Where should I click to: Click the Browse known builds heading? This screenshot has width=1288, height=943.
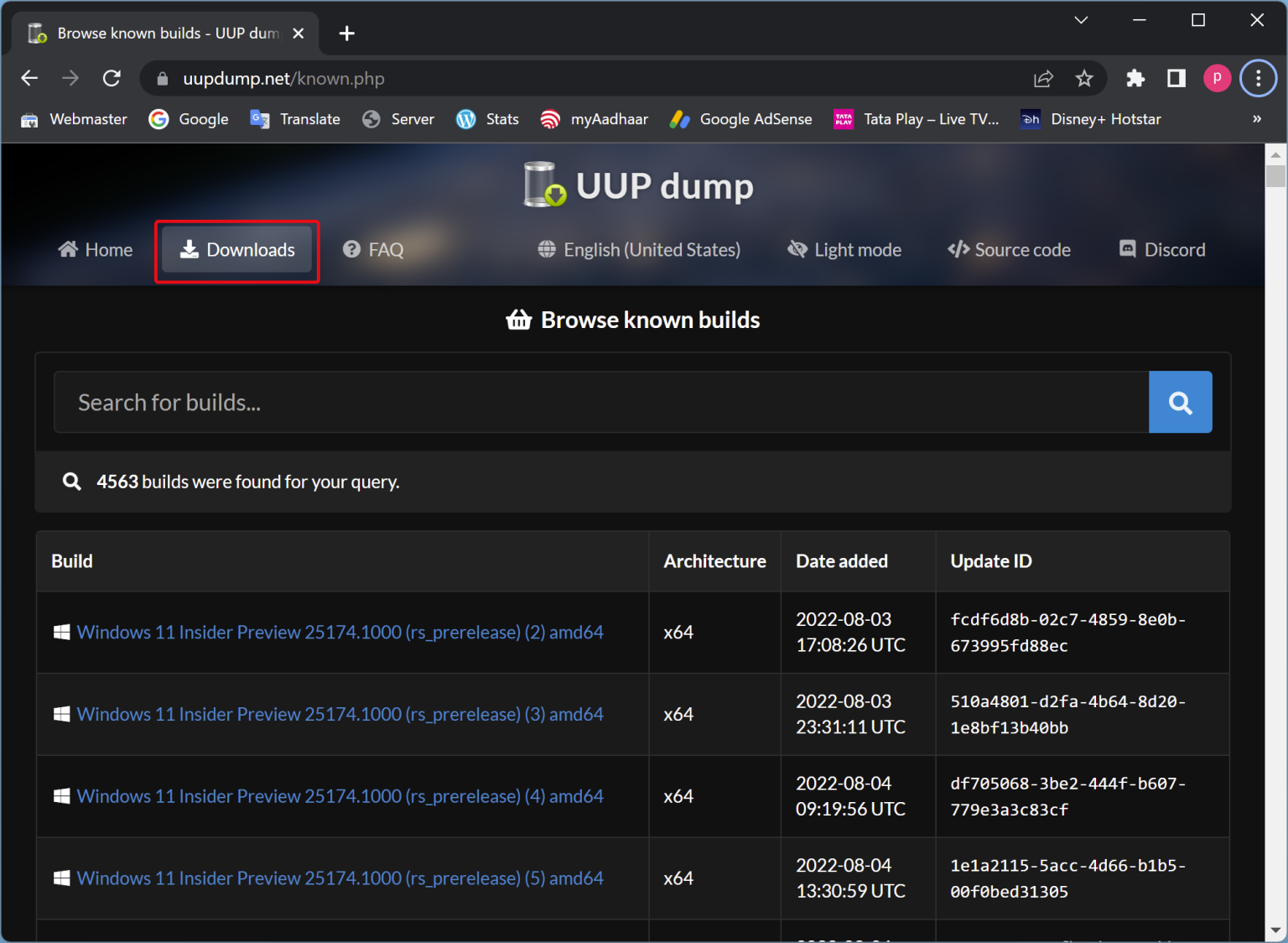(633, 320)
